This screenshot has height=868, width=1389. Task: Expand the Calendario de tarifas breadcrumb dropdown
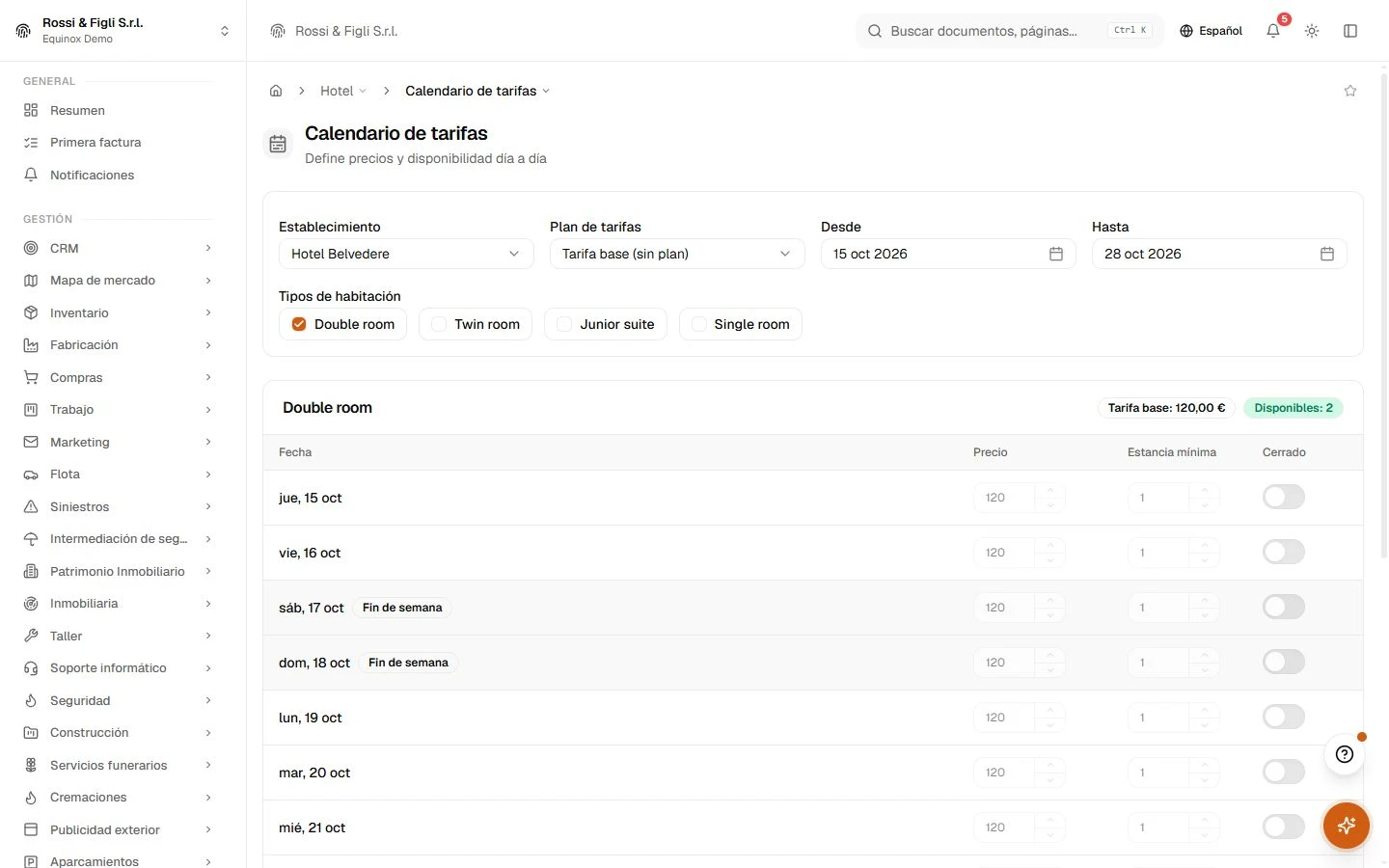[x=477, y=91]
